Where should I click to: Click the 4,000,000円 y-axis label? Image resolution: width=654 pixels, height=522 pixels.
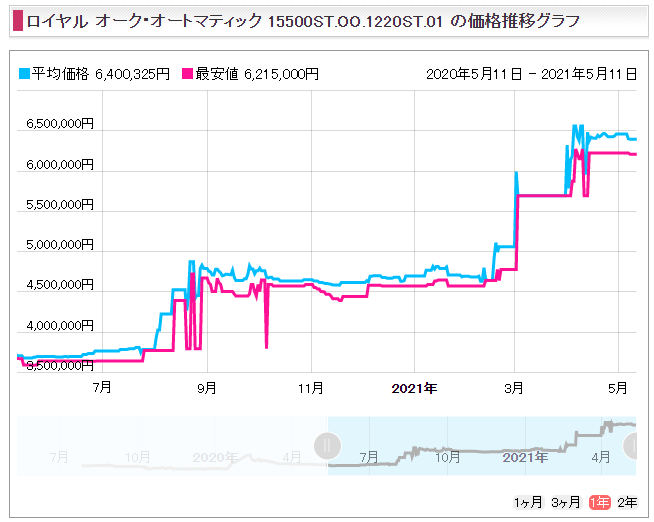(60, 326)
